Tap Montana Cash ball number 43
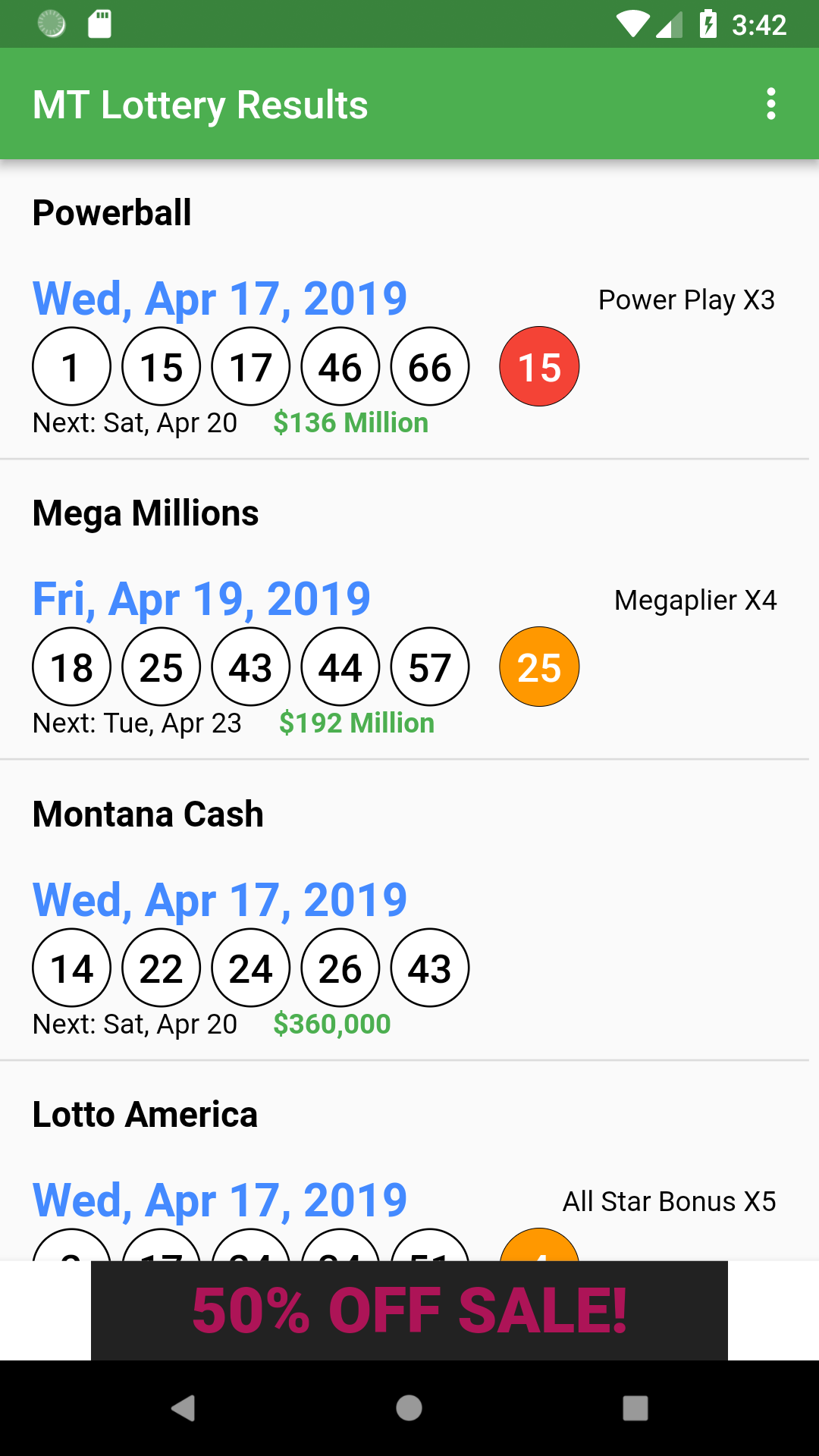Viewport: 819px width, 1456px height. 430,968
